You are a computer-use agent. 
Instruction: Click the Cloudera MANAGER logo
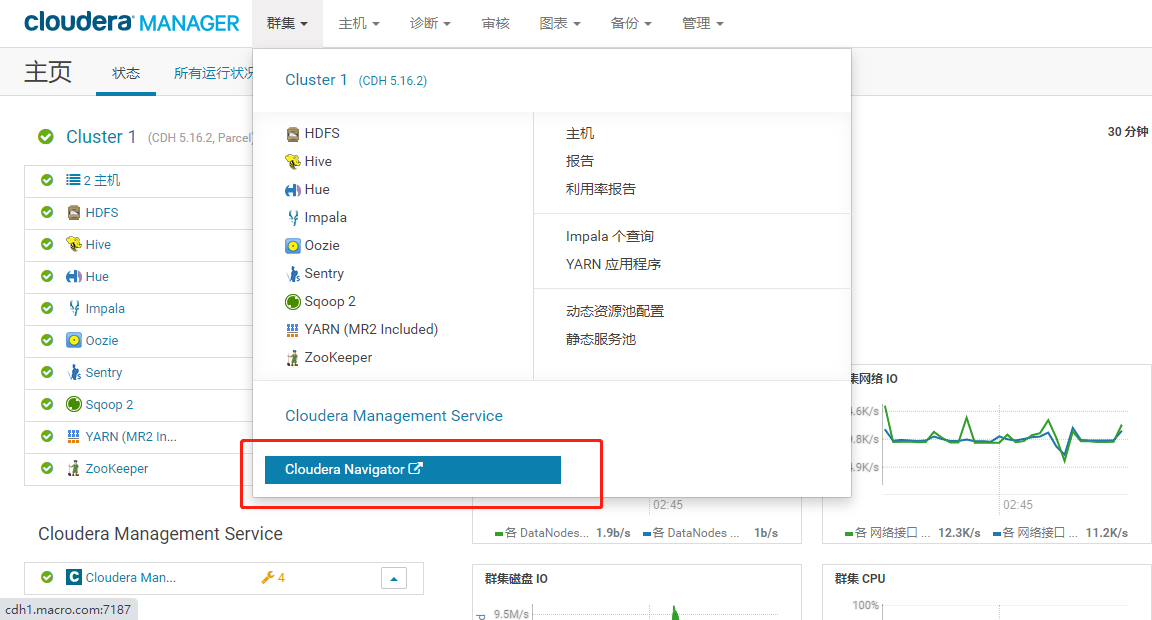[x=132, y=23]
